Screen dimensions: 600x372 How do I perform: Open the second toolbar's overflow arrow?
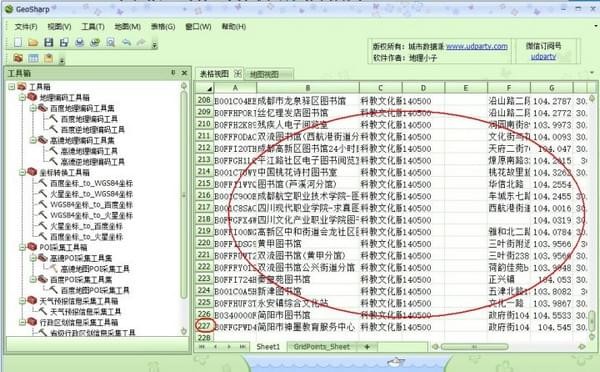[x=62, y=60]
